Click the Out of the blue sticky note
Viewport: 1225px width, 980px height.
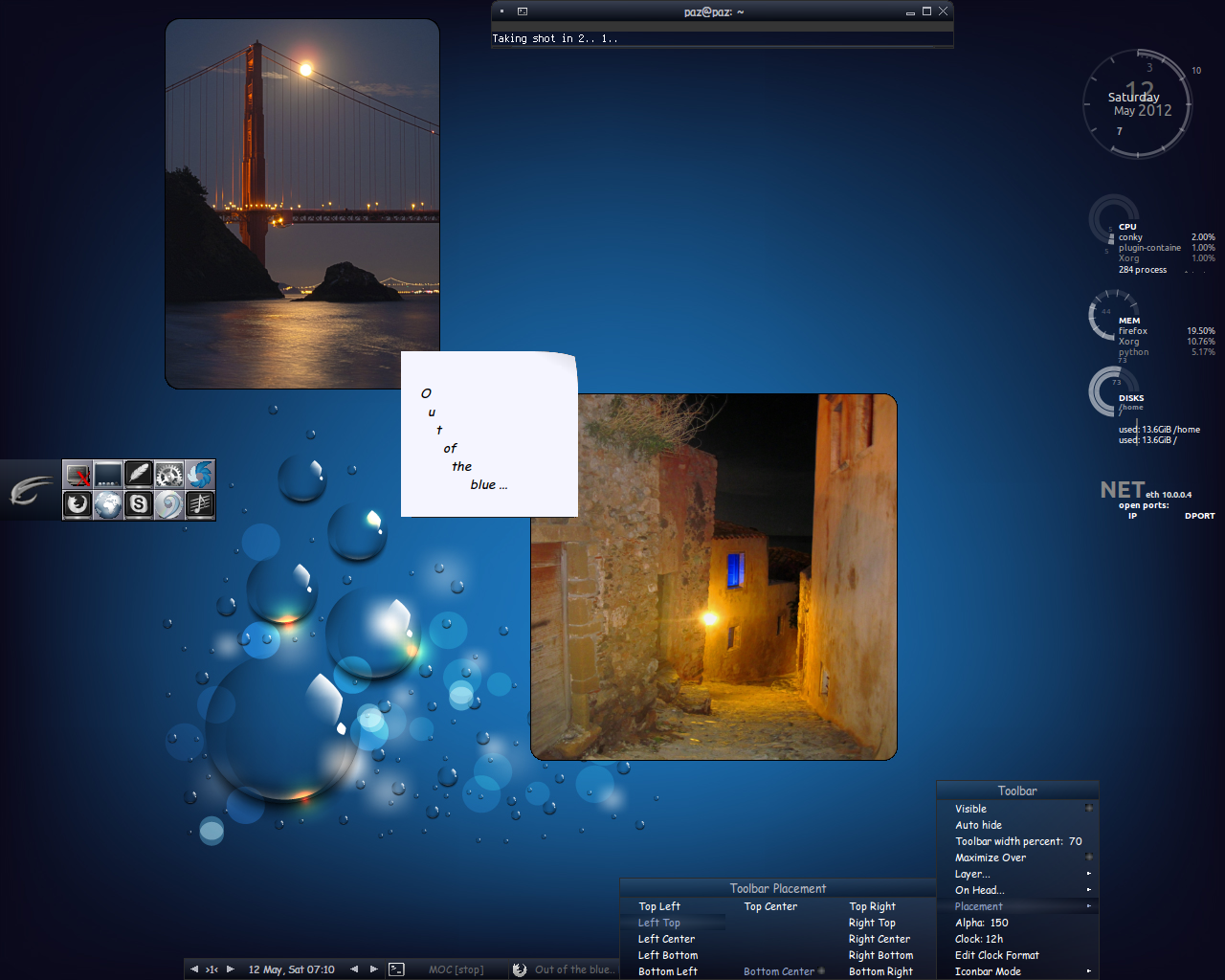coord(489,434)
